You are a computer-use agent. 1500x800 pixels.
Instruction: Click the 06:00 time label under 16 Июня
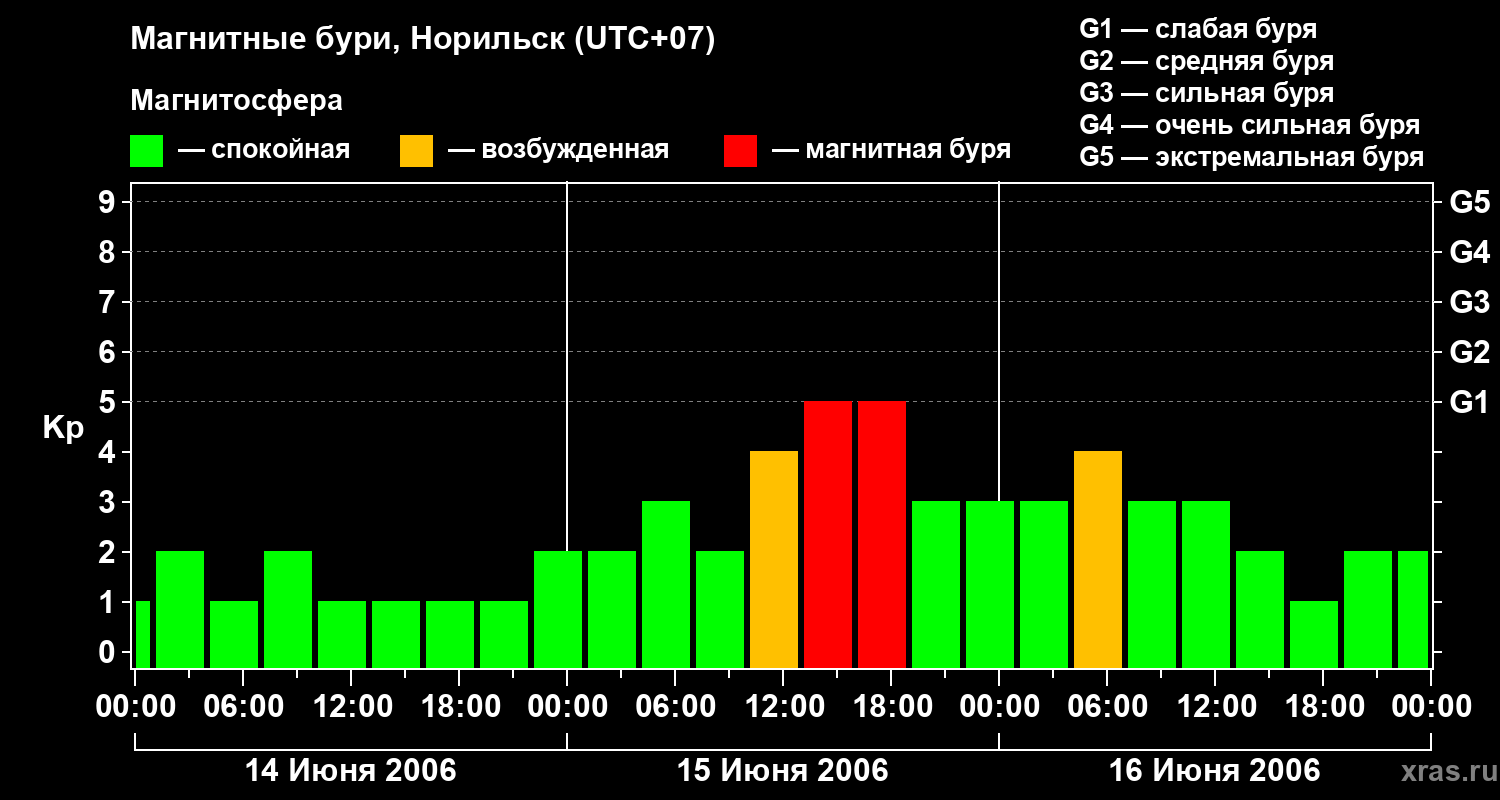tap(1107, 707)
